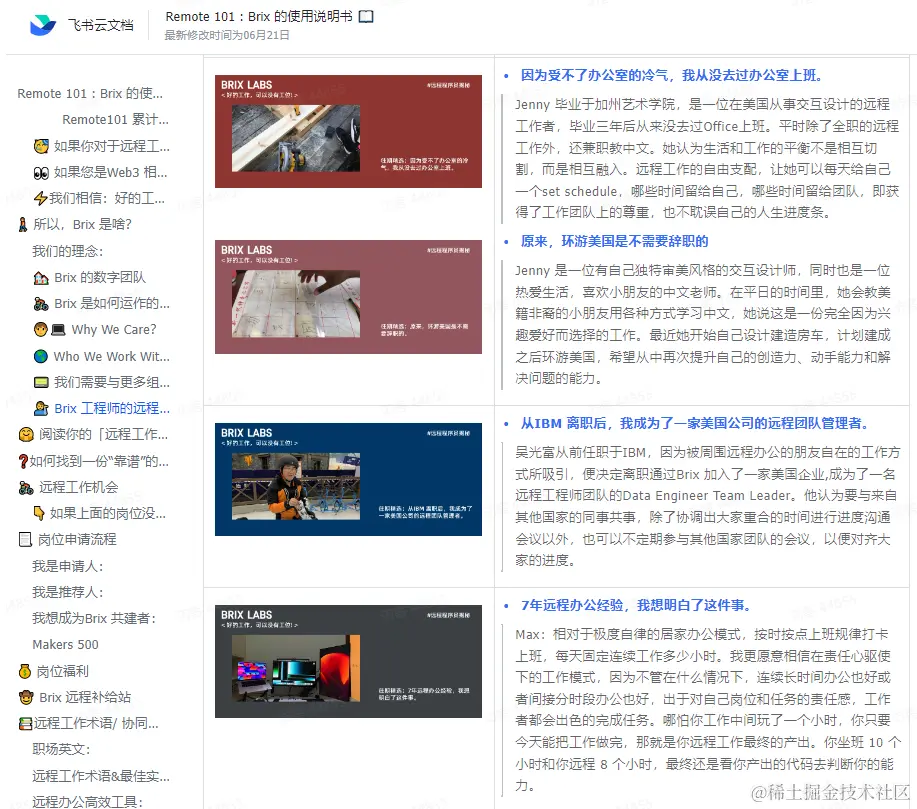917x809 pixels.
Task: Open the gray BRIX LABS monitors desk thumbnail
Action: coord(349,662)
